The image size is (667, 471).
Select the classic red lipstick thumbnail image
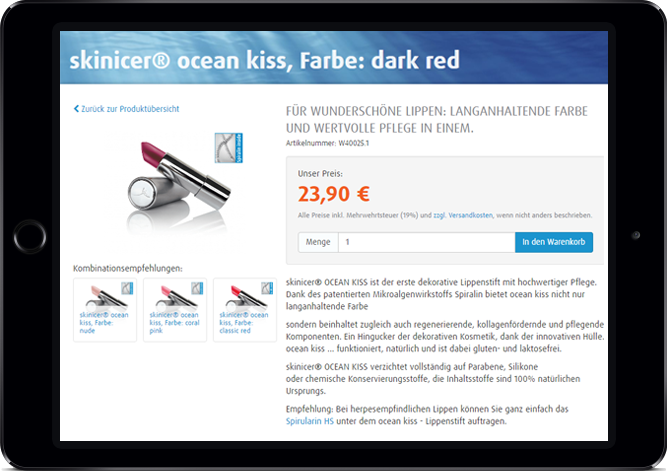click(x=245, y=297)
